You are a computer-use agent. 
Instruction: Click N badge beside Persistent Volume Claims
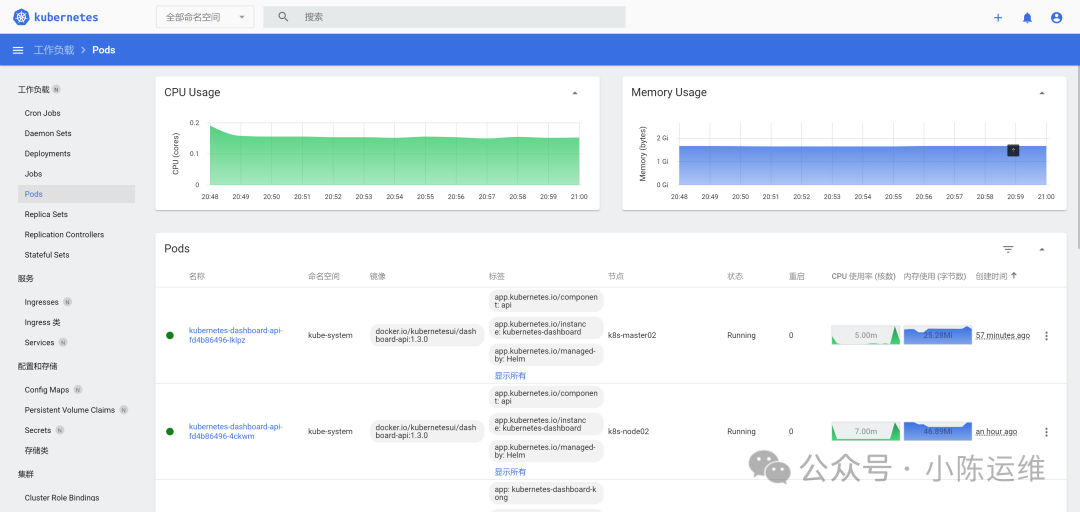pos(123,410)
